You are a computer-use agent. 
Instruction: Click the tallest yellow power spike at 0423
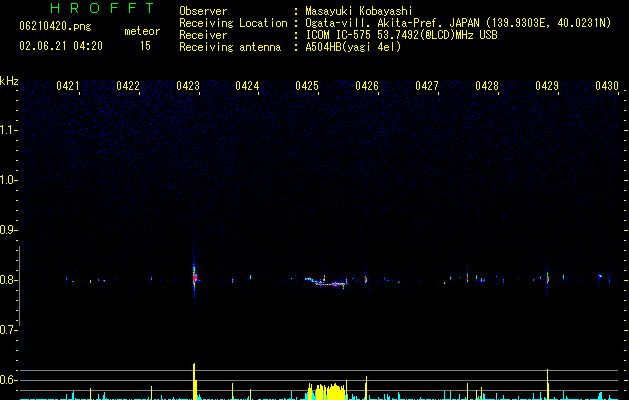[194, 381]
